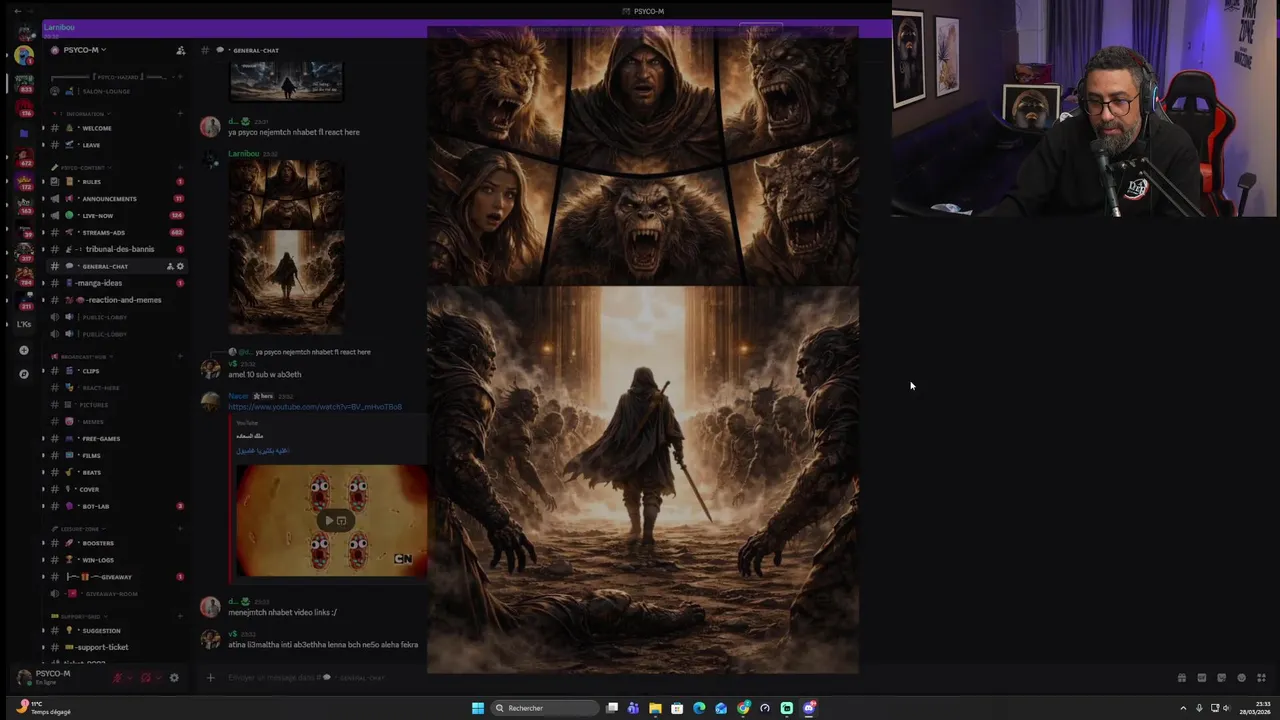This screenshot has width=1280, height=720.
Task: Click Larnibou's posted image thumbnail in chat
Action: tap(287, 247)
